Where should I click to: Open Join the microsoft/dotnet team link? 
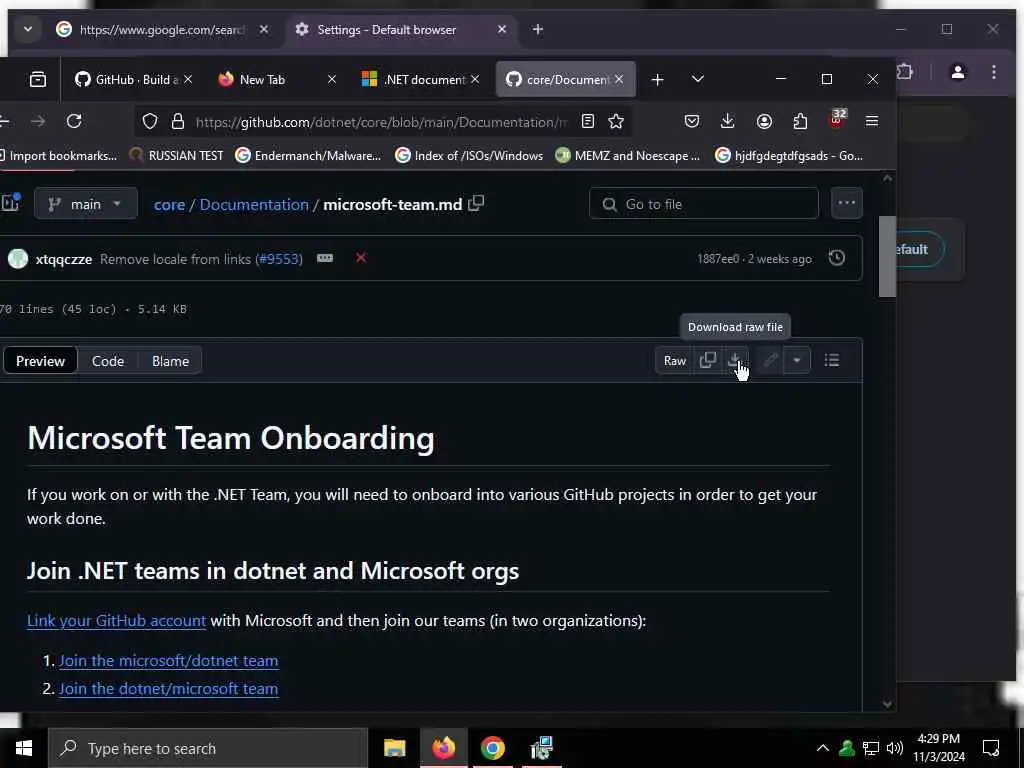pyautogui.click(x=168, y=660)
